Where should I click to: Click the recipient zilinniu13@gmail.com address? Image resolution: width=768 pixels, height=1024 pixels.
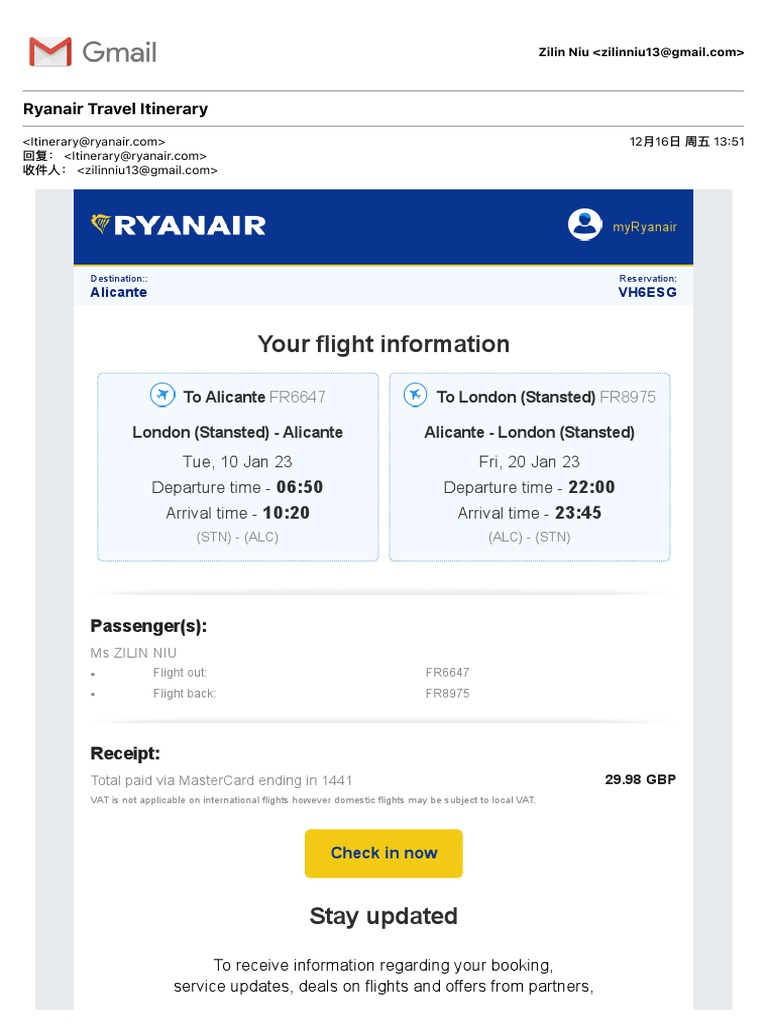point(147,170)
